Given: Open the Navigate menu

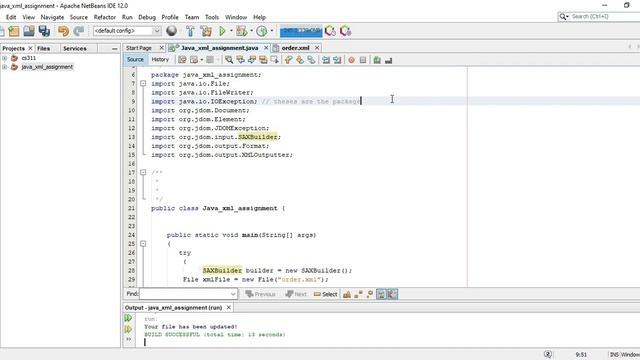Looking at the screenshot, I should click(x=52, y=17).
